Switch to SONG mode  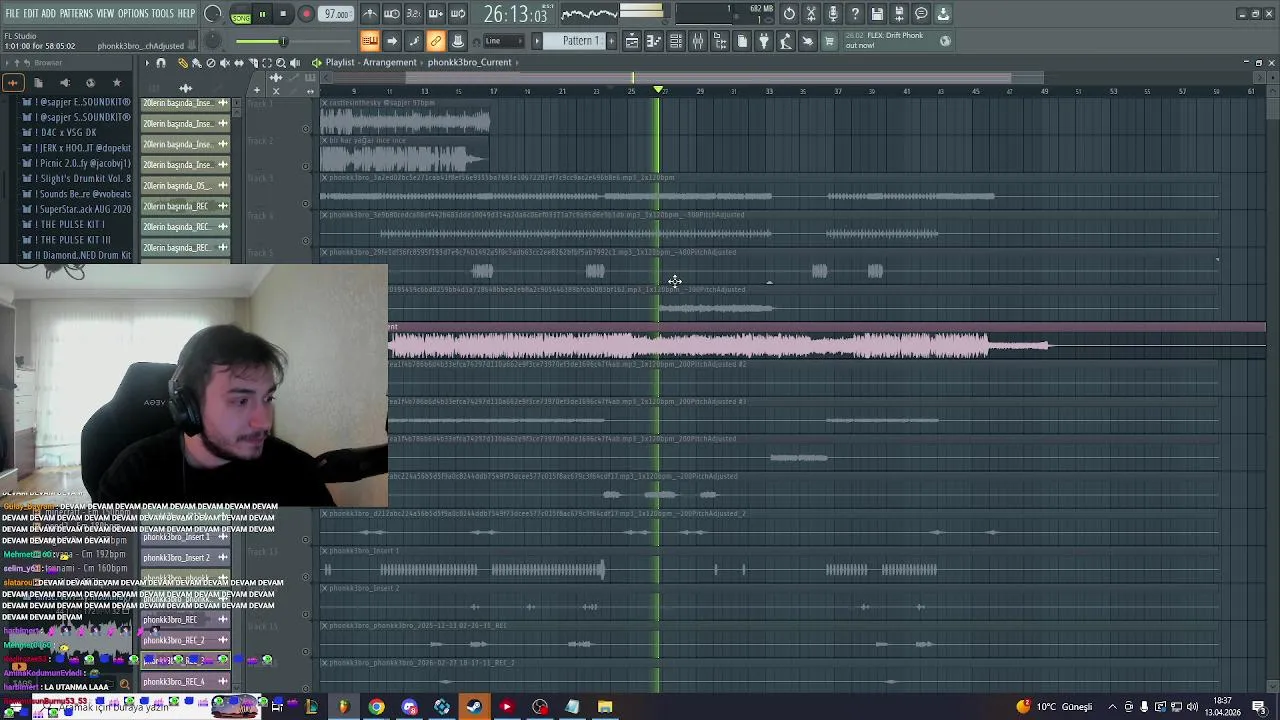tap(241, 18)
